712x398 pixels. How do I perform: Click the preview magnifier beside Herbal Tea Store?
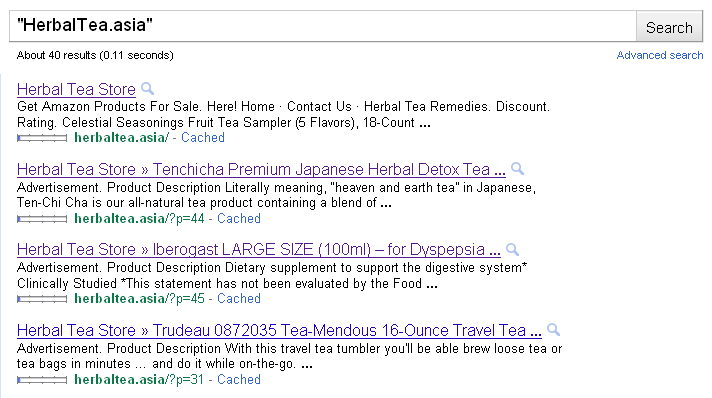[148, 88]
